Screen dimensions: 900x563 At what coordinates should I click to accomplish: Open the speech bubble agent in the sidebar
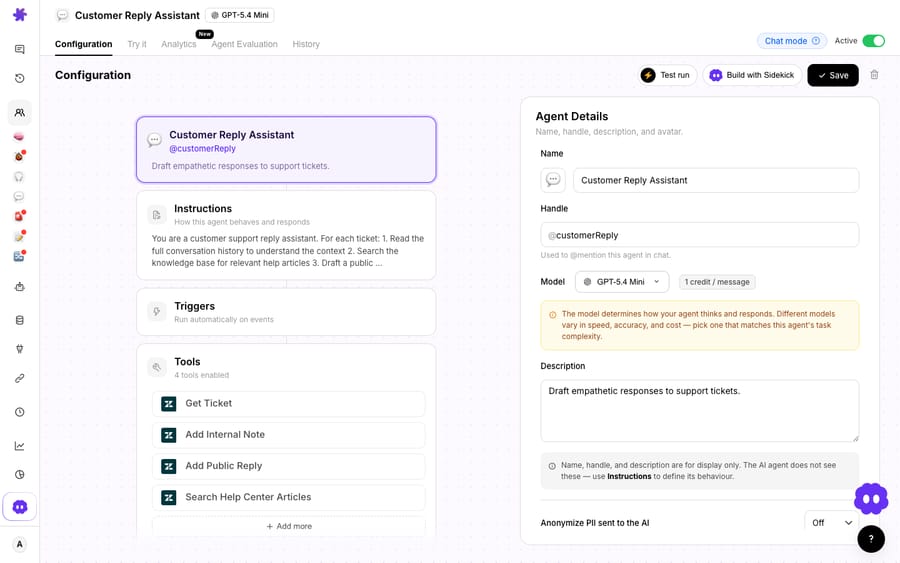pyautogui.click(x=19, y=197)
